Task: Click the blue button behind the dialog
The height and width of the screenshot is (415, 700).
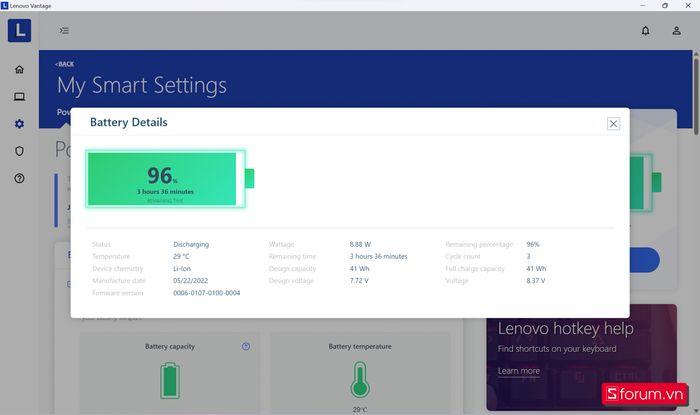Action: (644, 260)
